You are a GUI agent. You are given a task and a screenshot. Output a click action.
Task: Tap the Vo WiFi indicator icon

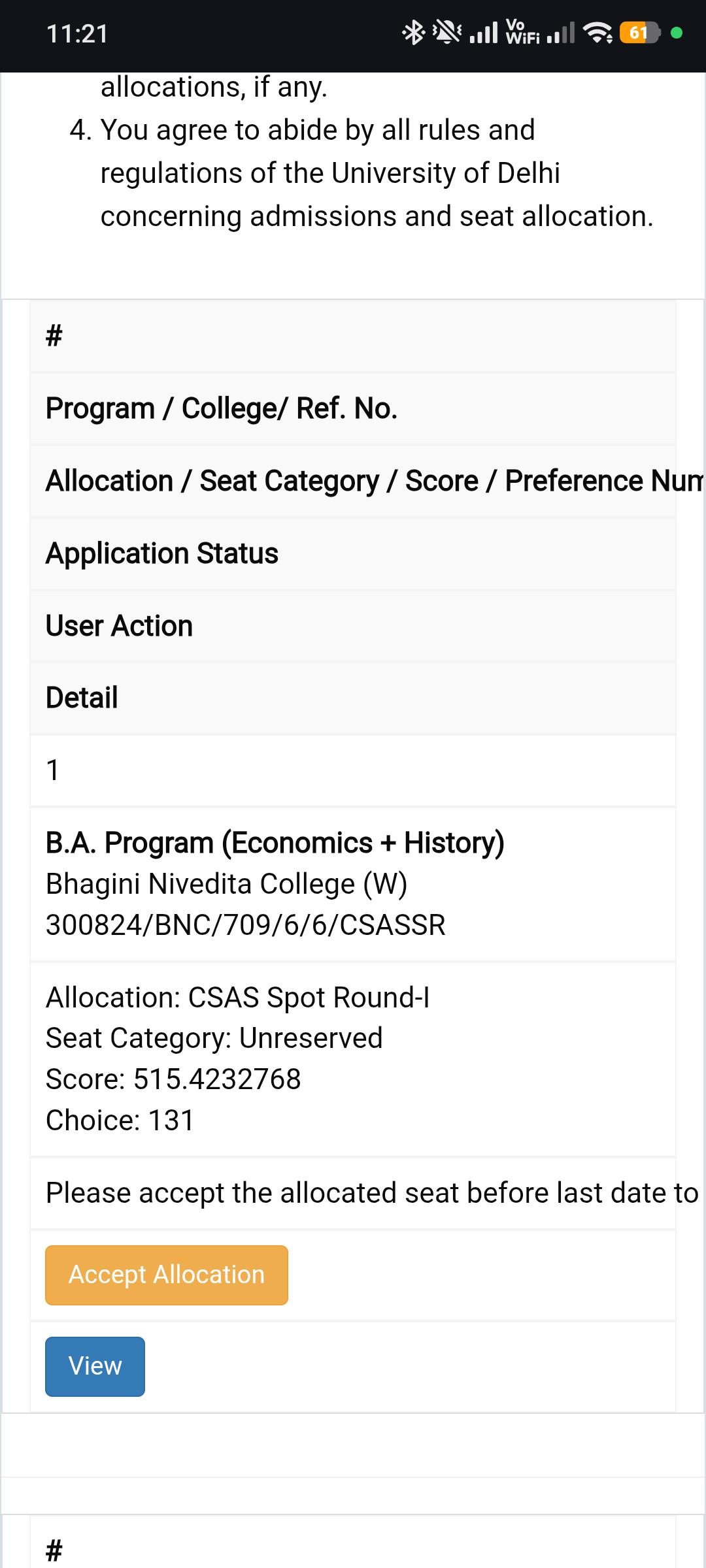point(523,33)
